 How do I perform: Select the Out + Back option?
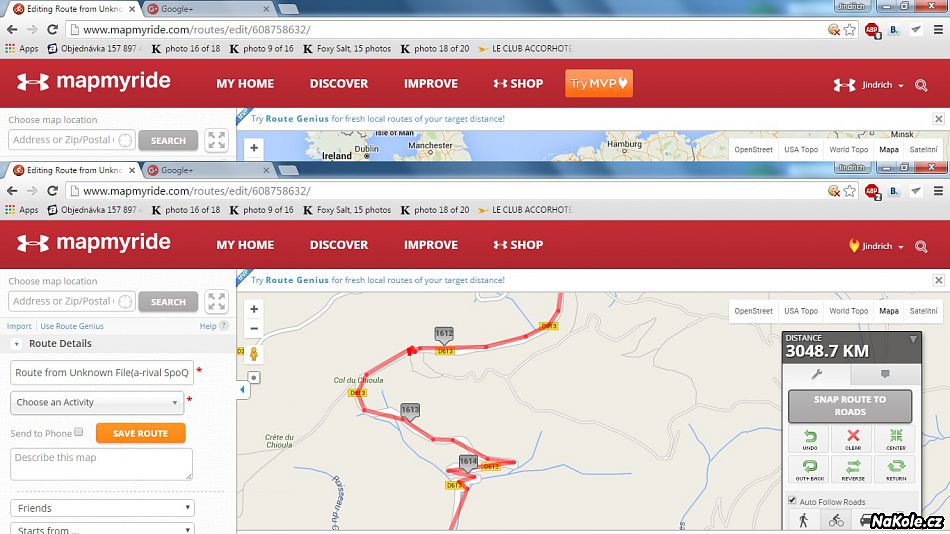[808, 470]
